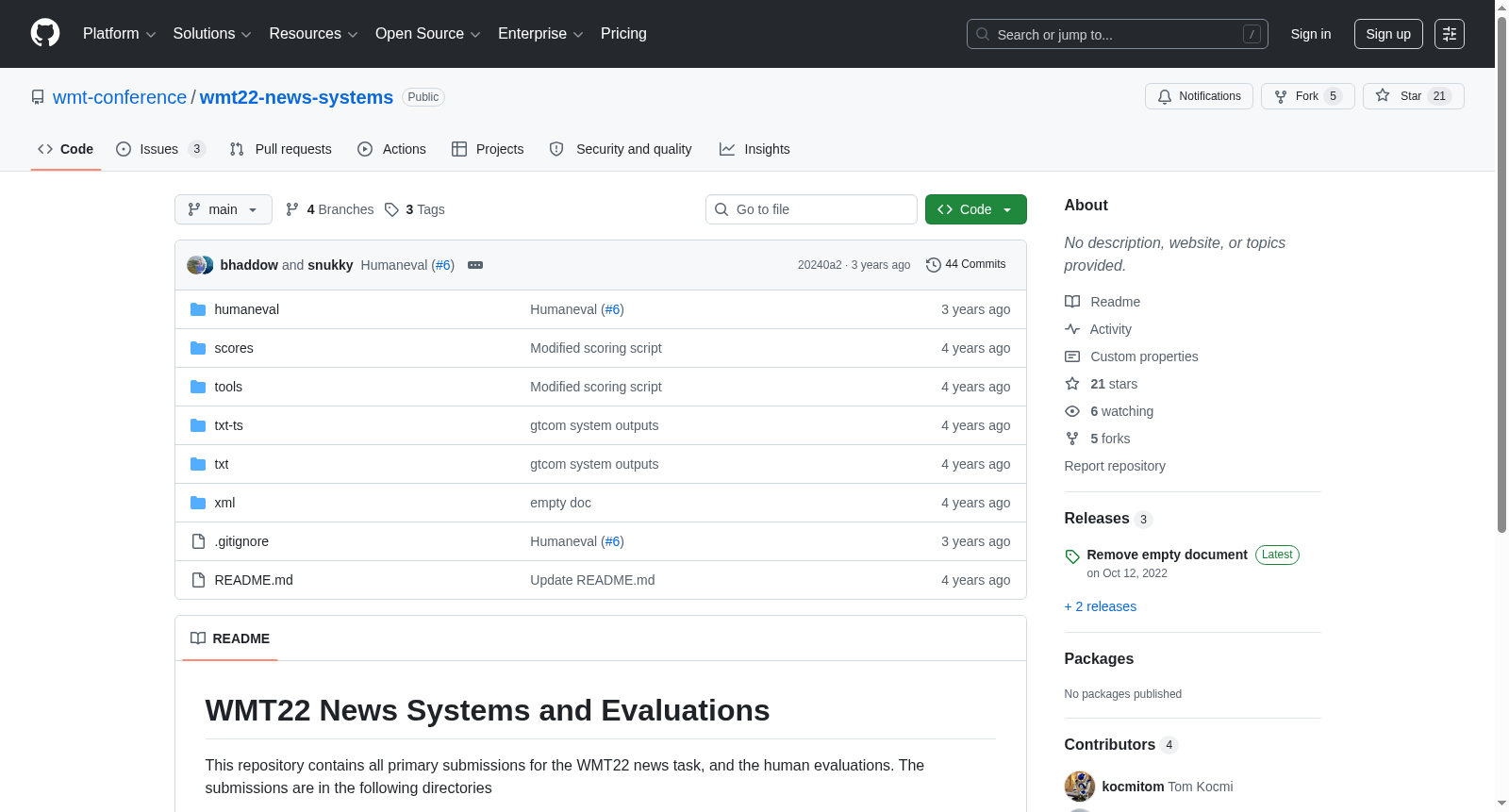This screenshot has width=1509, height=812.
Task: Click the Fork icon
Action: coord(1281,96)
